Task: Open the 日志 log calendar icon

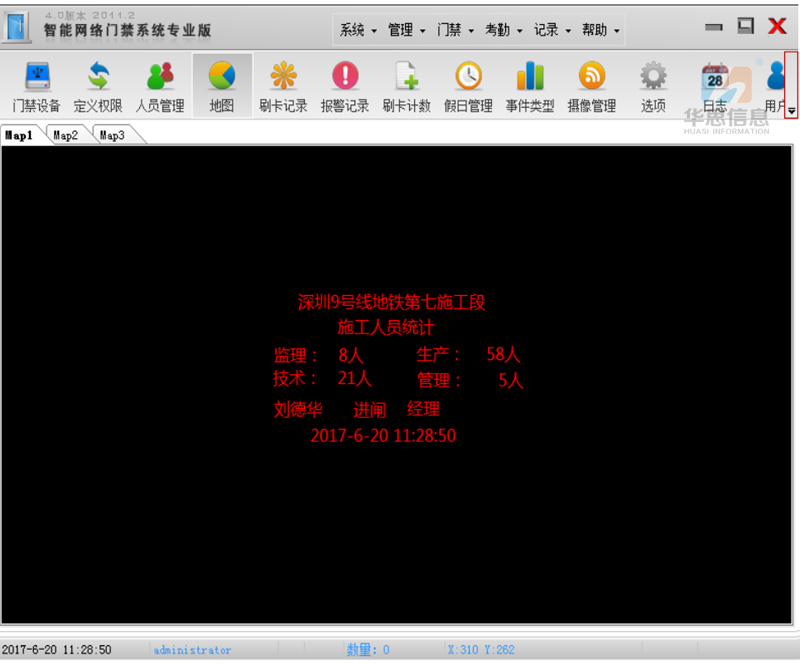Action: (x=715, y=85)
